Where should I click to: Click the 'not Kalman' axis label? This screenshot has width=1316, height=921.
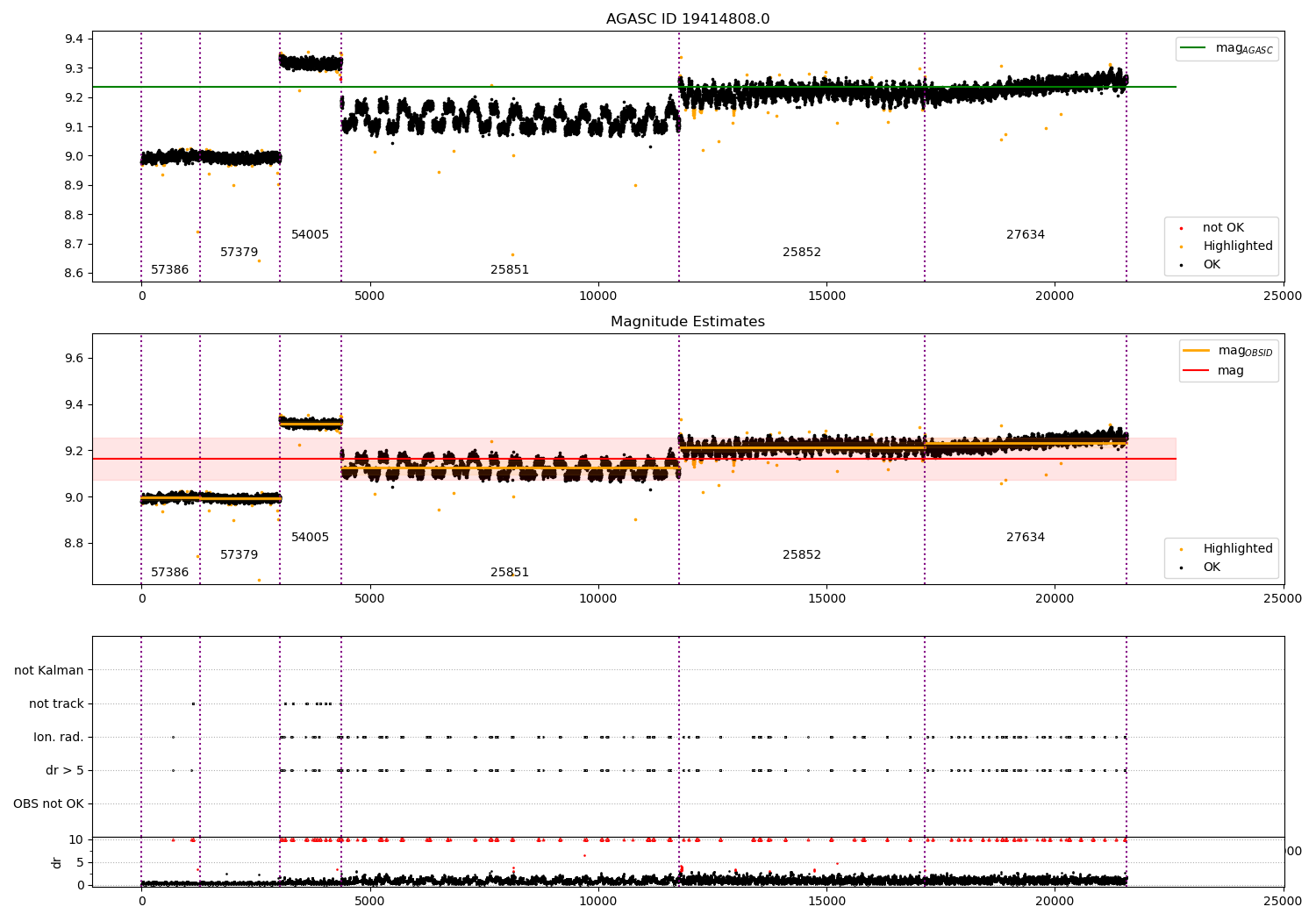tap(49, 671)
